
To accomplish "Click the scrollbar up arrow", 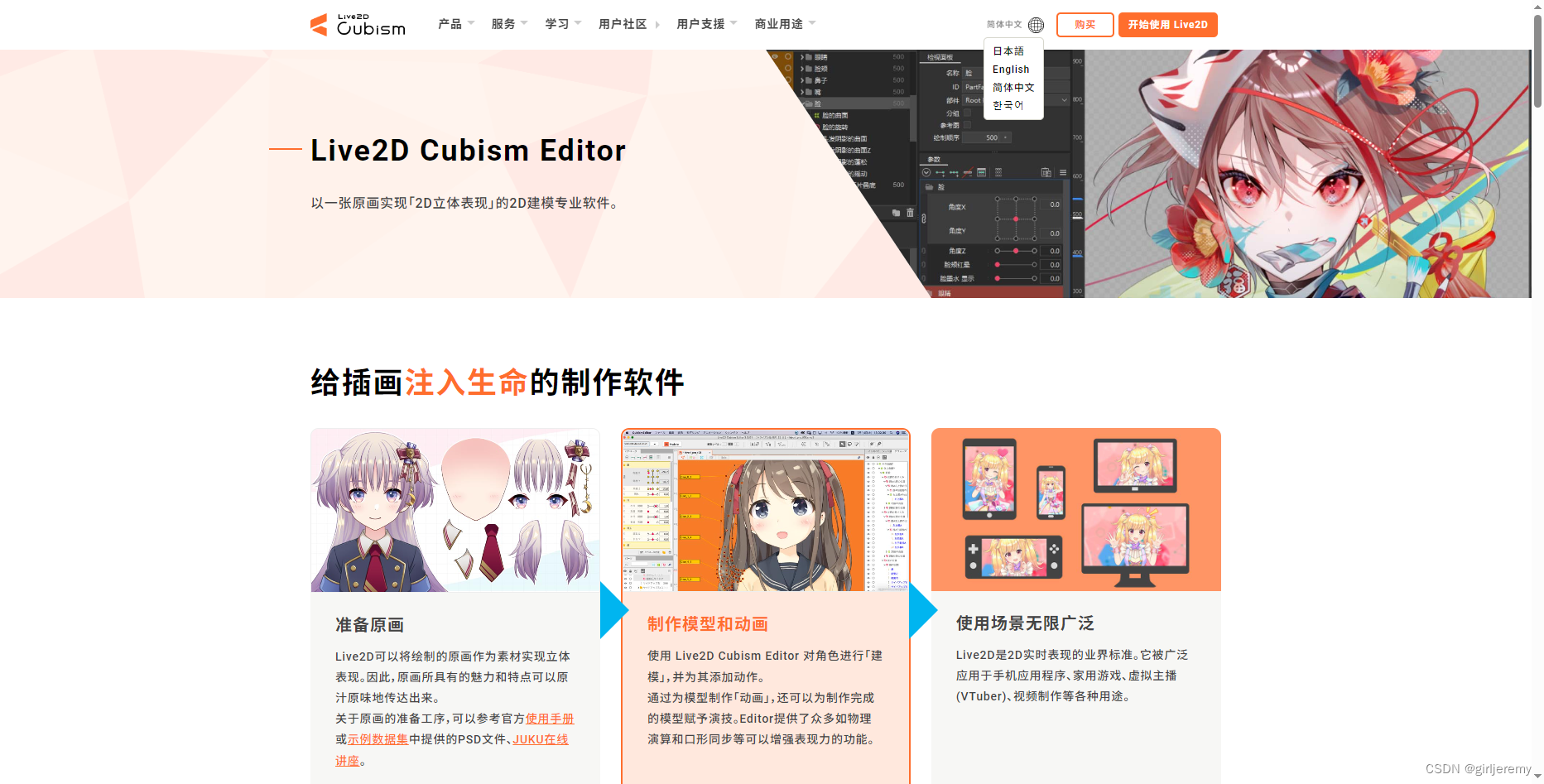I will pyautogui.click(x=1537, y=6).
